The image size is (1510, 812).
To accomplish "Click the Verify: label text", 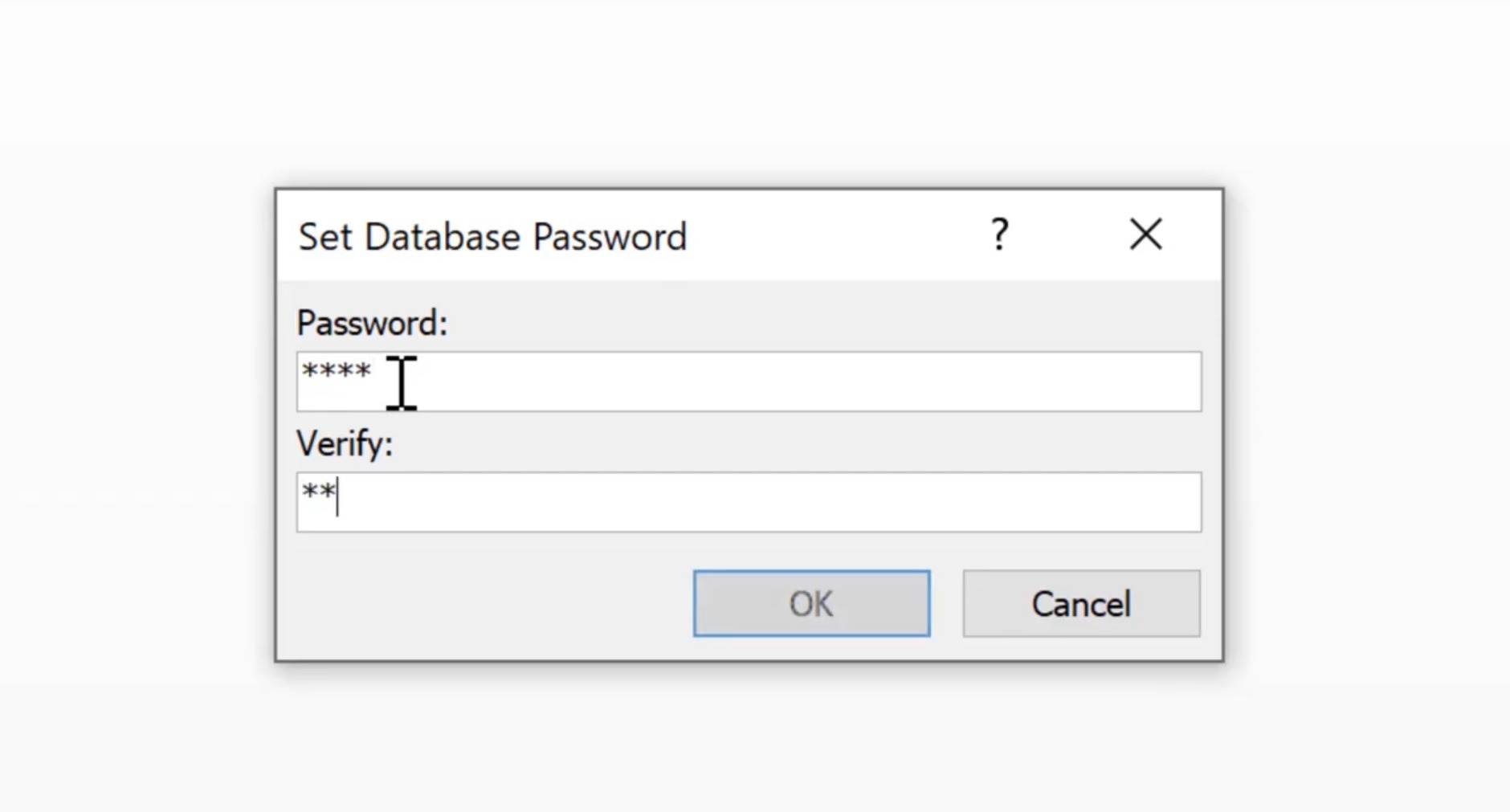I will [345, 443].
